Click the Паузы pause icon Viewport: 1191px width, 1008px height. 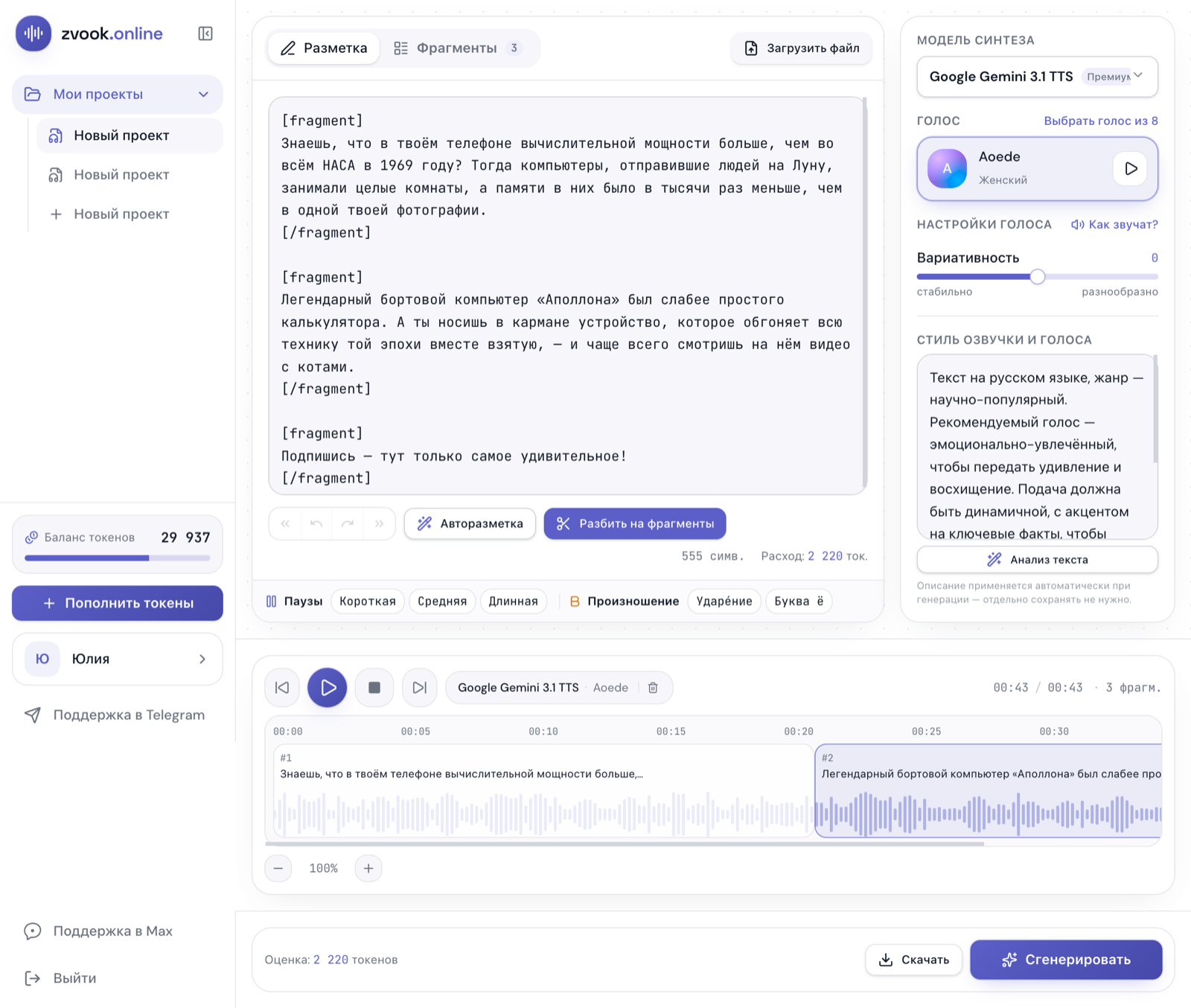(x=272, y=602)
